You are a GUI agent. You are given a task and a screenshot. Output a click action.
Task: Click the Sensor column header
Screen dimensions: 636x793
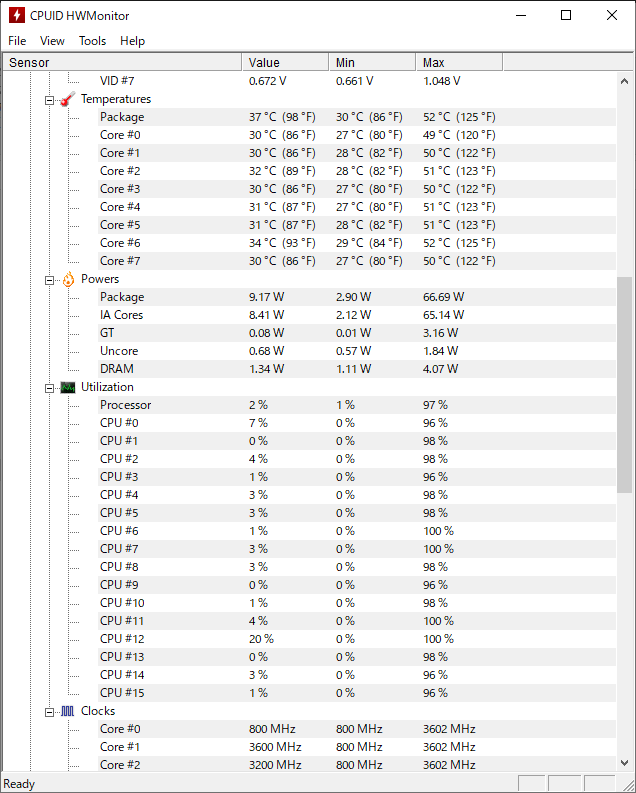(120, 62)
